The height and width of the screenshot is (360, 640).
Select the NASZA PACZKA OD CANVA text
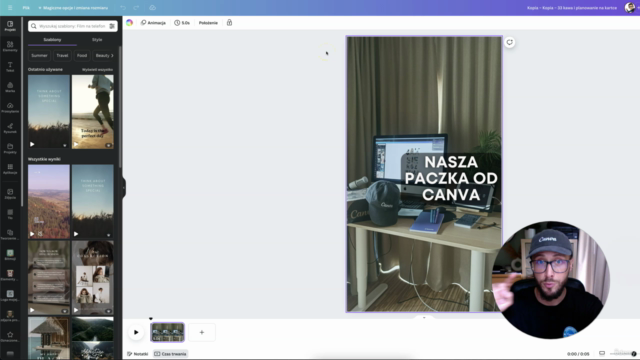[x=451, y=178]
